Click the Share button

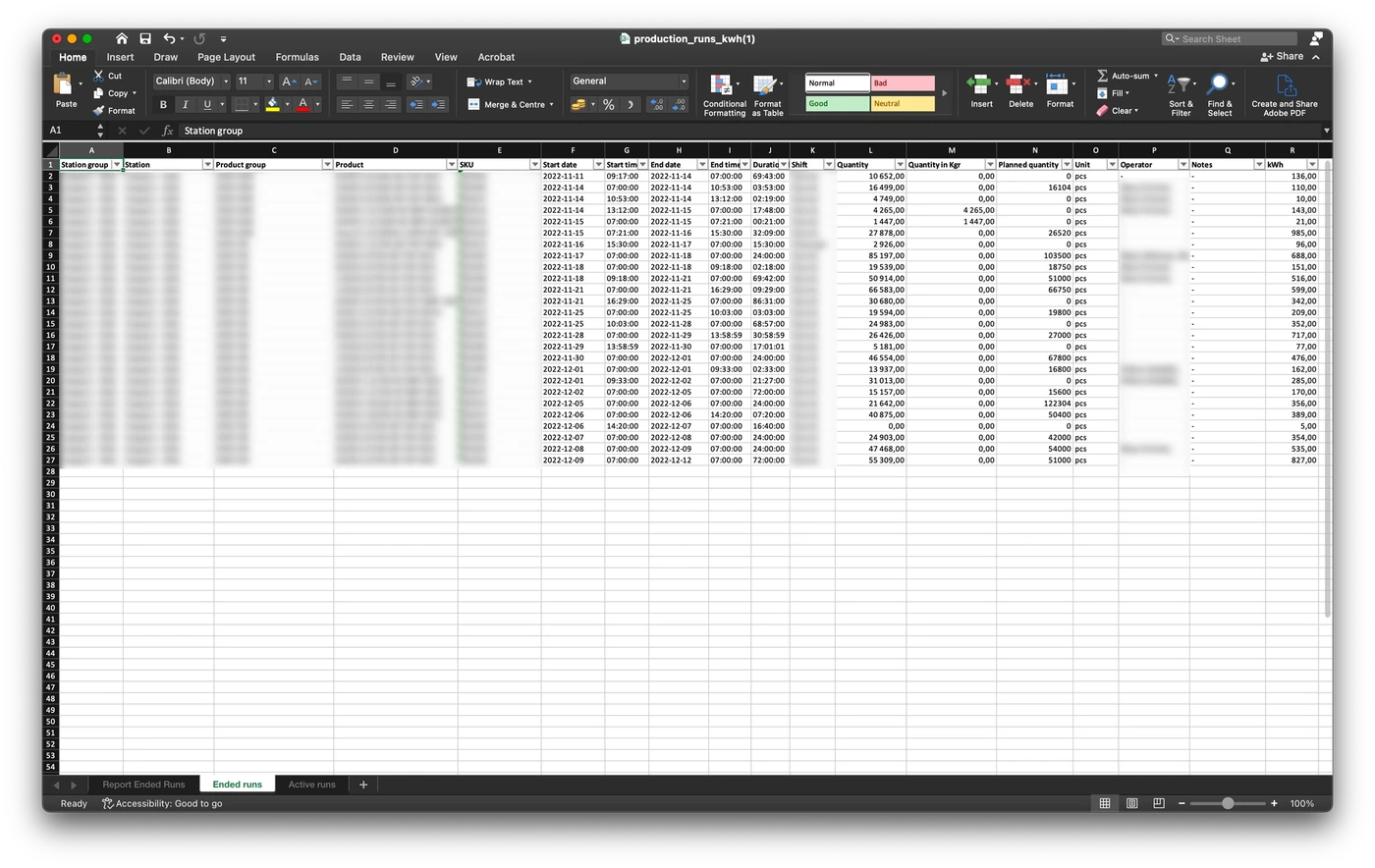(1283, 57)
